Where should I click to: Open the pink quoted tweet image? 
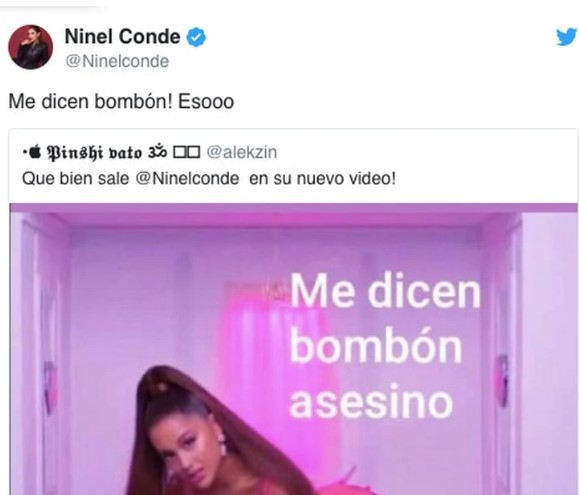pos(293,349)
